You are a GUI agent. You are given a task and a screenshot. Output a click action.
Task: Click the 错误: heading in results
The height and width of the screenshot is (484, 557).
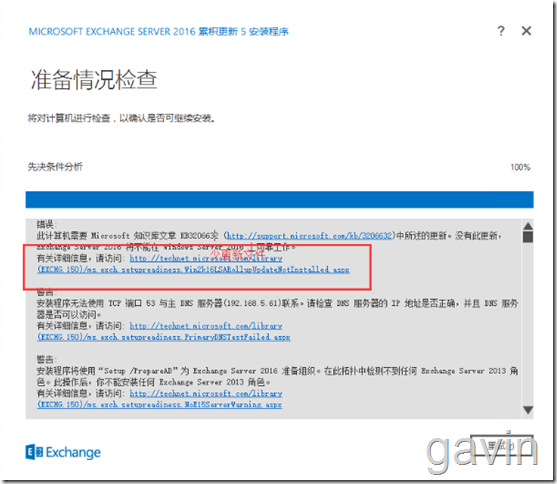(47, 224)
